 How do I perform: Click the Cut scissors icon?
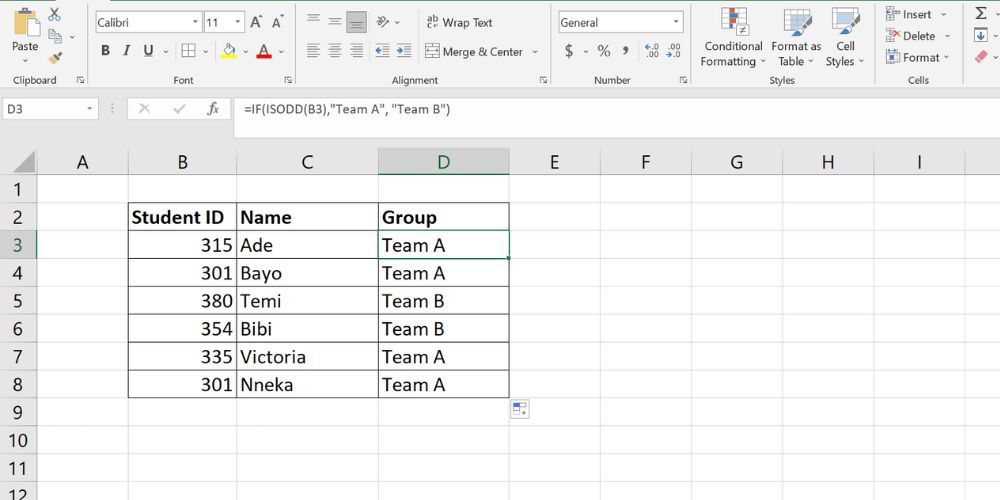click(54, 15)
